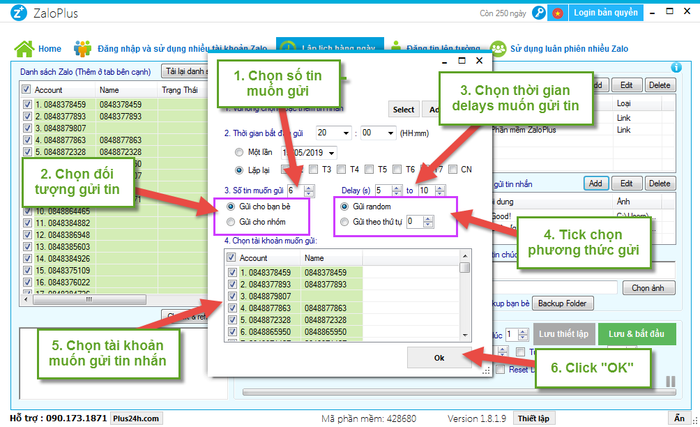Viewport: 700px width, 427px height.
Task: Open Sử dụng luân phiên nhiều Zalo tab
Action: pos(569,49)
